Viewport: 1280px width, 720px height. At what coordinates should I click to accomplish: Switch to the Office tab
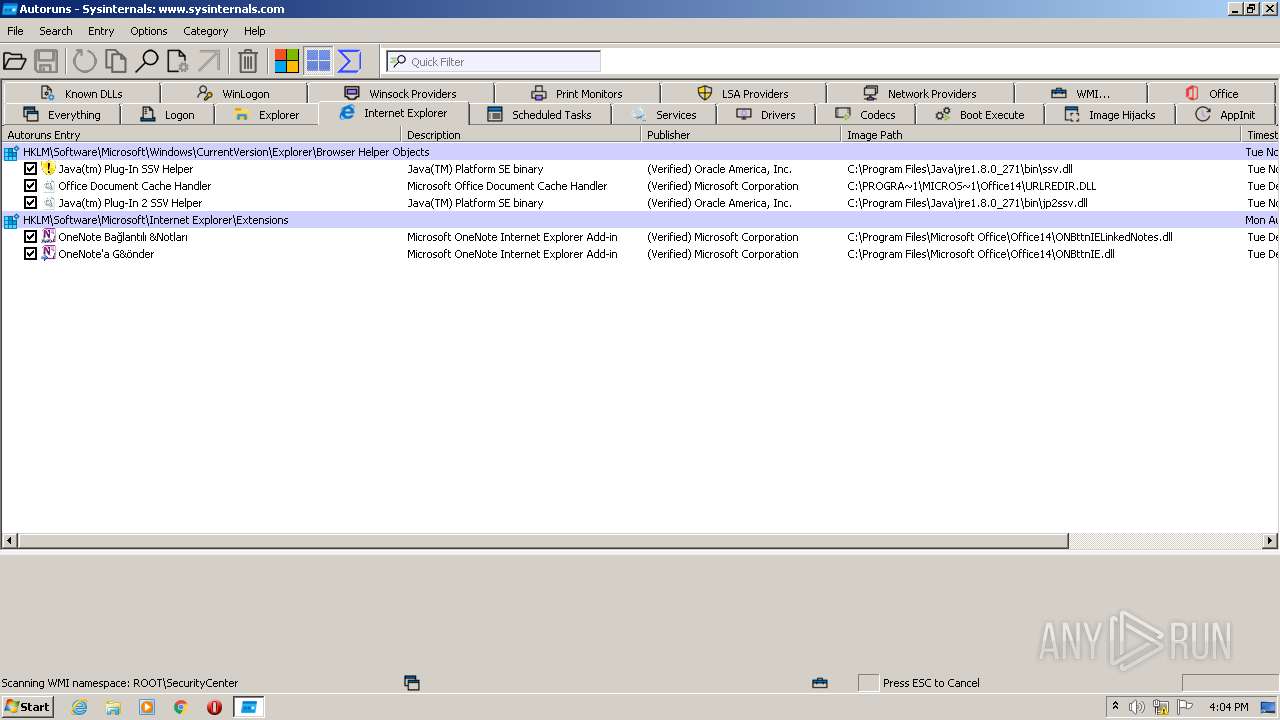tap(1211, 94)
